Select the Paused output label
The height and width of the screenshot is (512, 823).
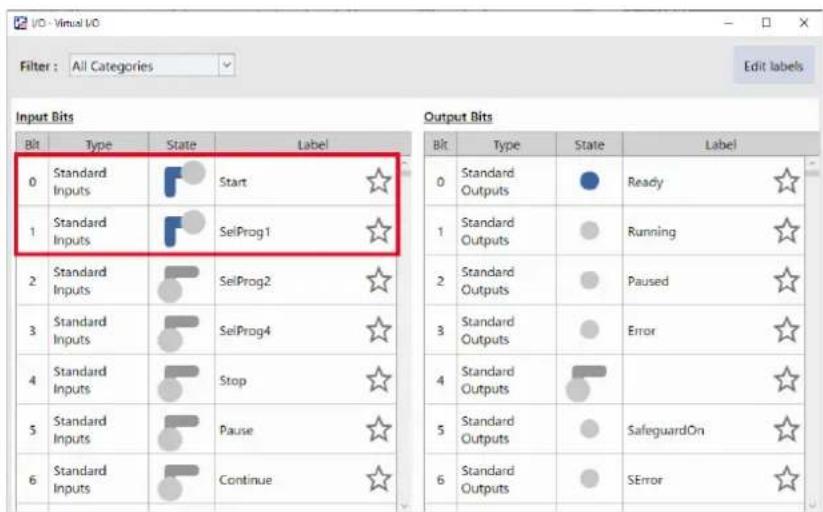point(648,281)
